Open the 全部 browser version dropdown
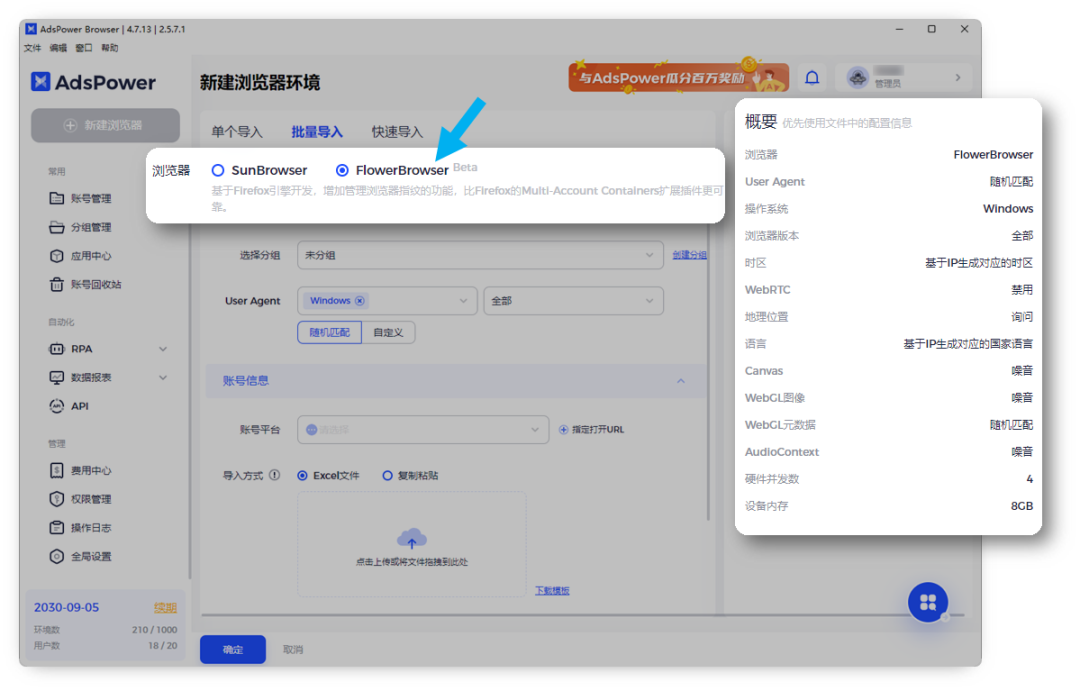Viewport: 1080px width, 691px height. pyautogui.click(x=573, y=301)
